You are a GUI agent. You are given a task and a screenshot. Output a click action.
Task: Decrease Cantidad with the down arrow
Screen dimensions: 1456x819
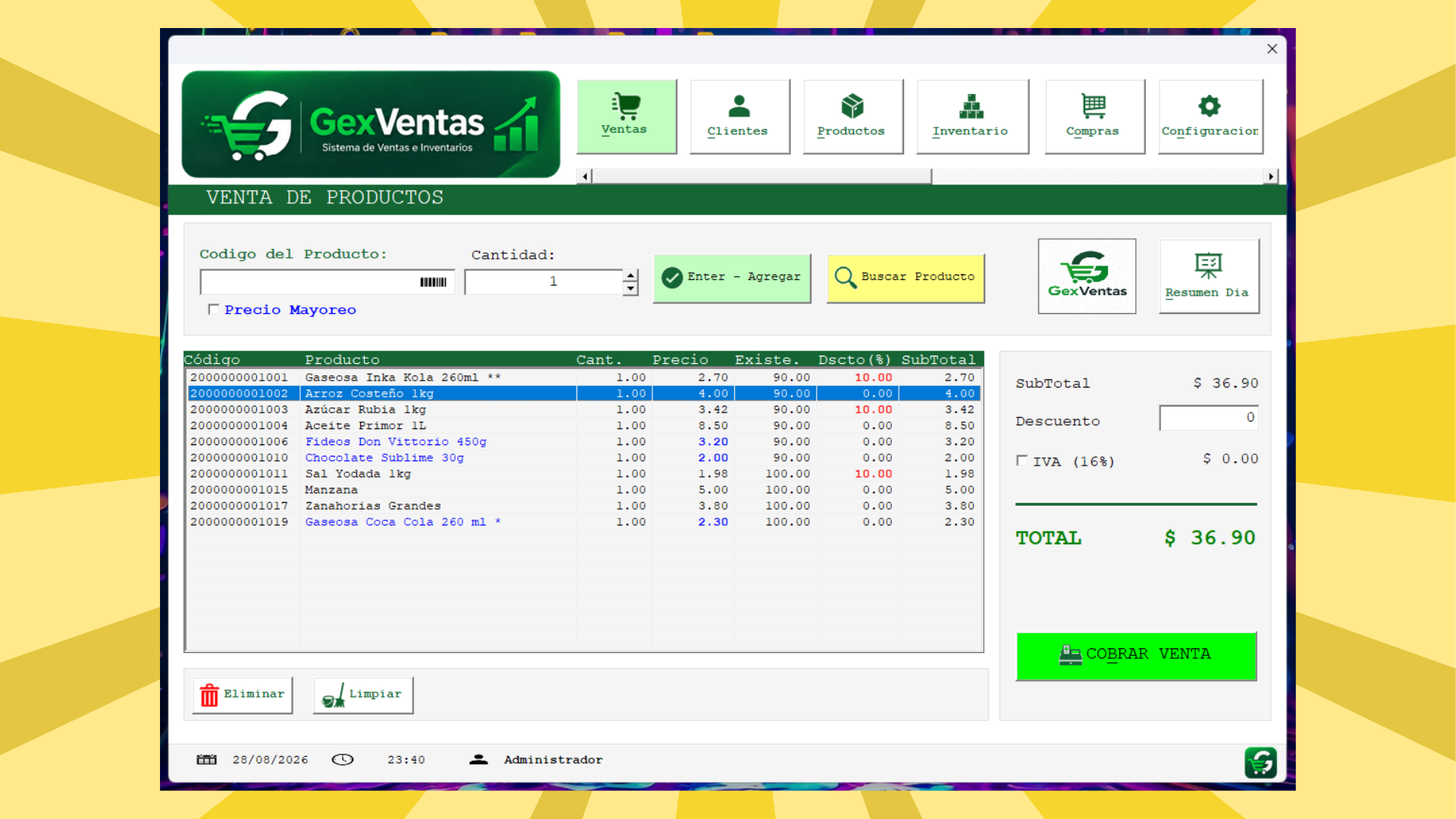point(630,289)
